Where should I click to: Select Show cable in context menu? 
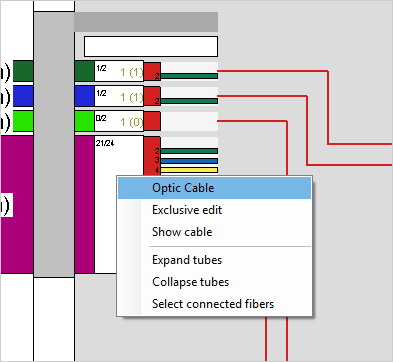coord(215,232)
